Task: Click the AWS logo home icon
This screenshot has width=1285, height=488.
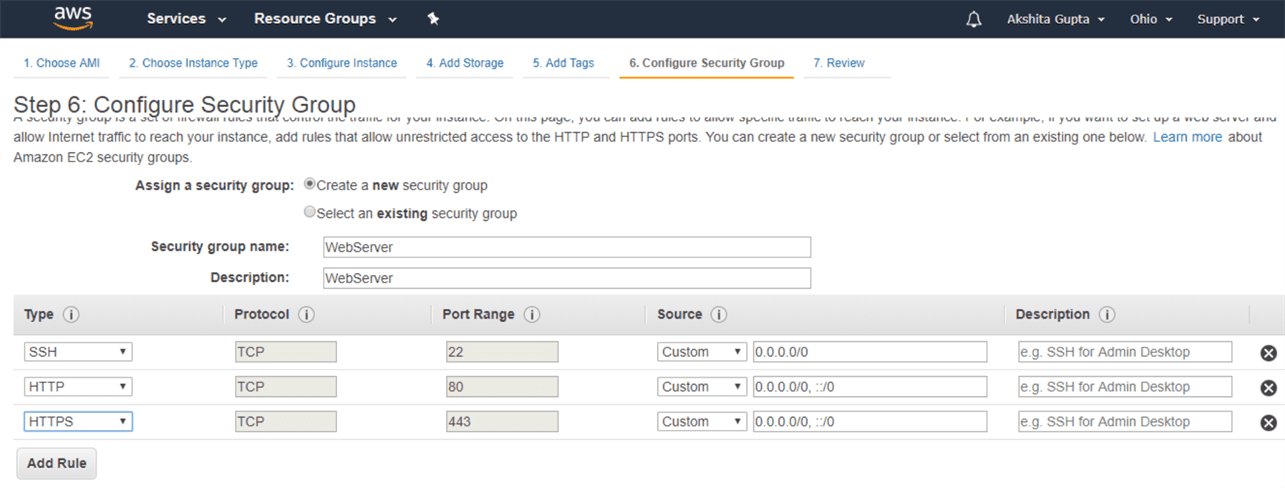Action: click(x=73, y=18)
